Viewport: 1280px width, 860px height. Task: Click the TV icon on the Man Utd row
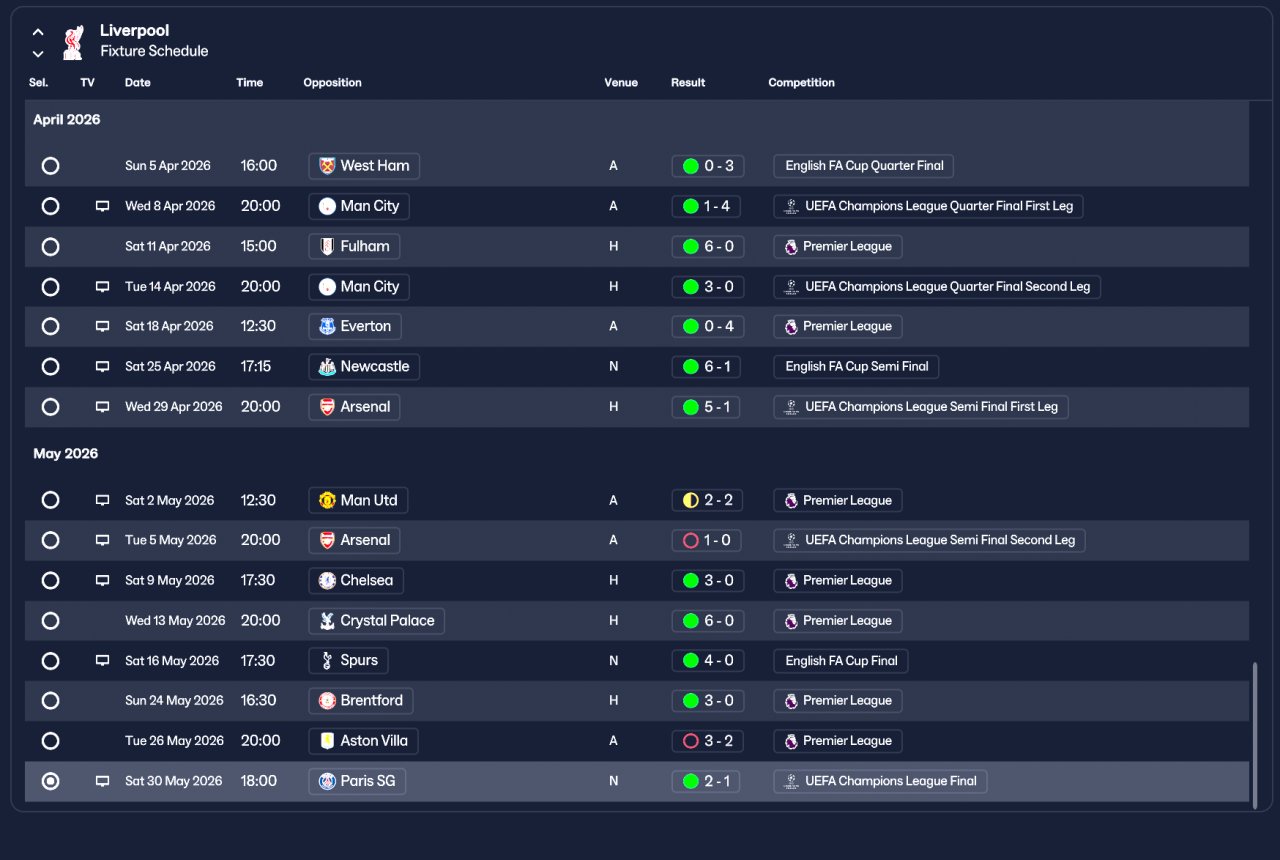(x=102, y=500)
